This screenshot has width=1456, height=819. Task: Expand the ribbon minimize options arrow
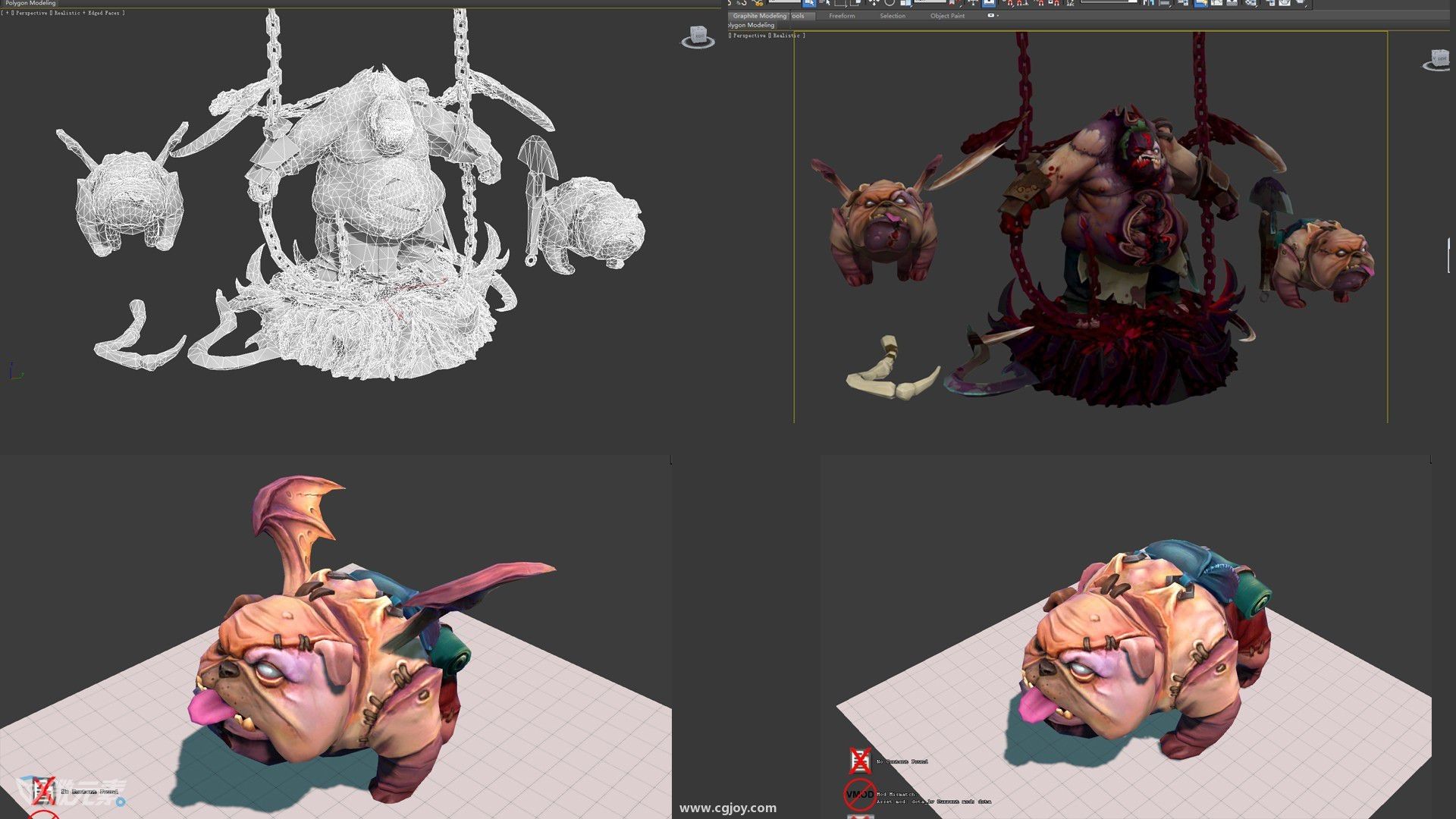[x=998, y=16]
